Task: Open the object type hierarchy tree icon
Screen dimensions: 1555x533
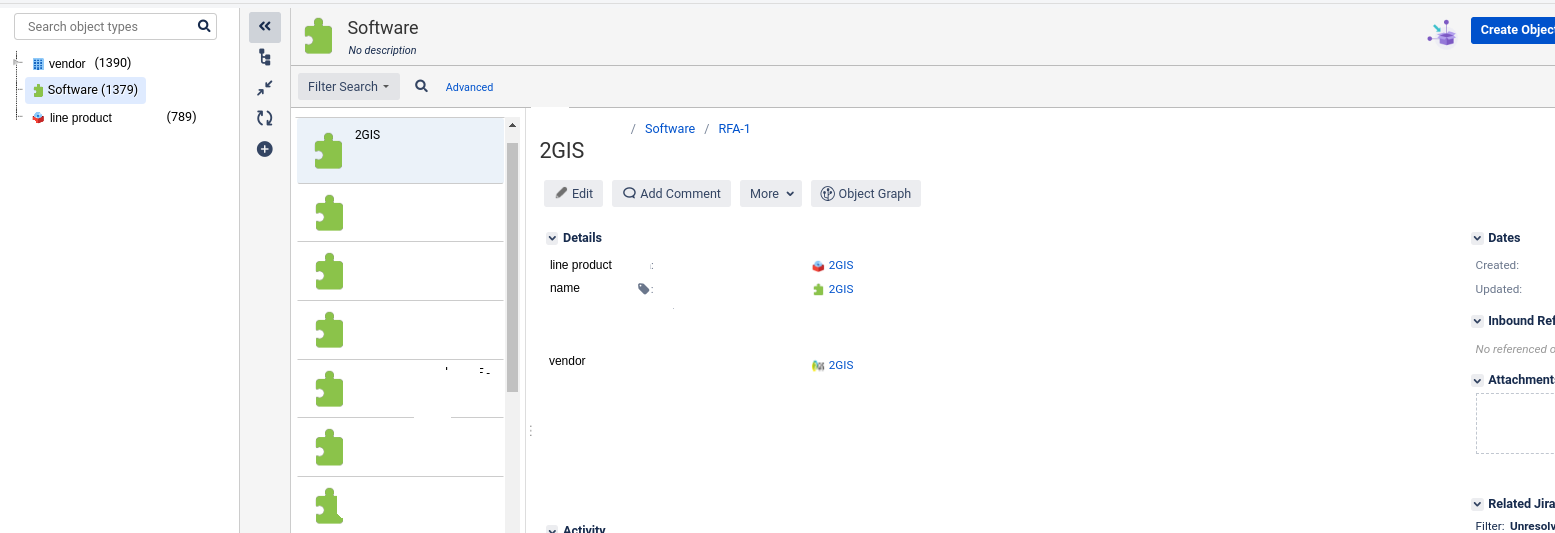Action: (x=265, y=57)
